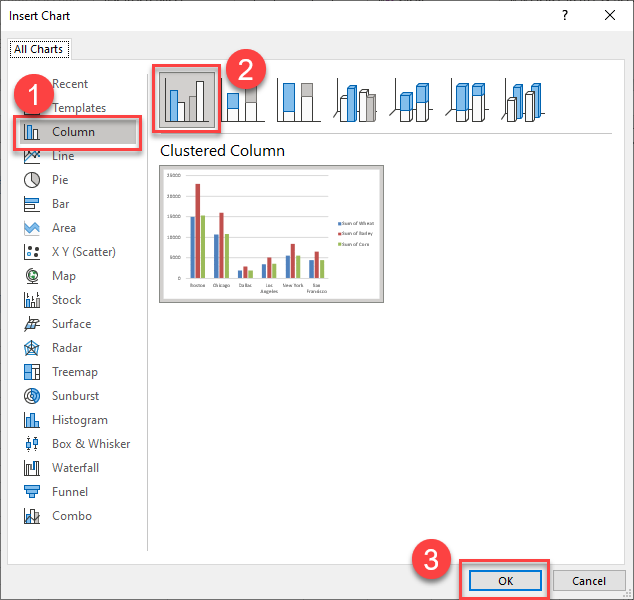
Task: Open the Treemap chart category
Action: [76, 372]
